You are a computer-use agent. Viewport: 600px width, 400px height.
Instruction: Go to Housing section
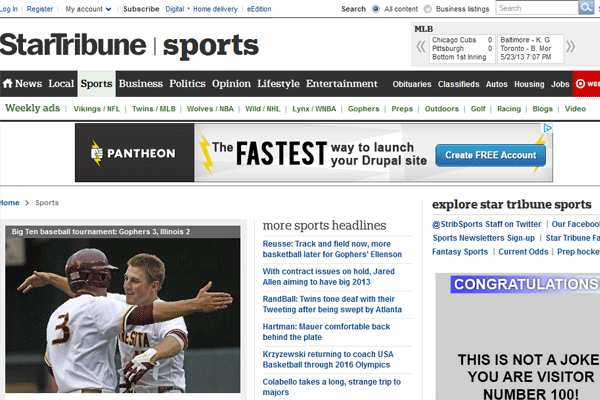tap(529, 84)
